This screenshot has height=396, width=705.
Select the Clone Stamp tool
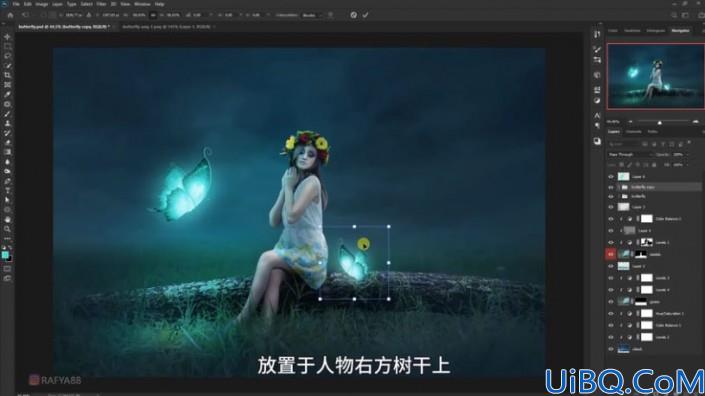(x=7, y=123)
